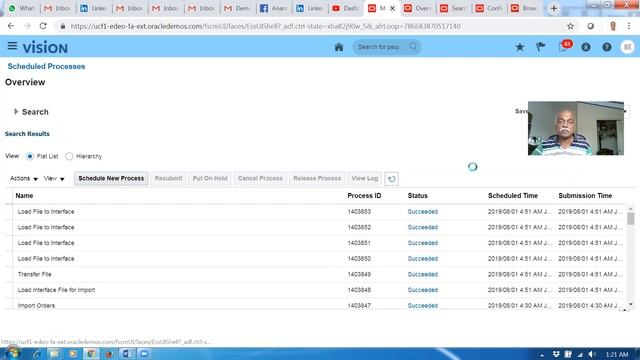
Task: Click the table vertical scrollbar thumb
Action: tap(631, 218)
